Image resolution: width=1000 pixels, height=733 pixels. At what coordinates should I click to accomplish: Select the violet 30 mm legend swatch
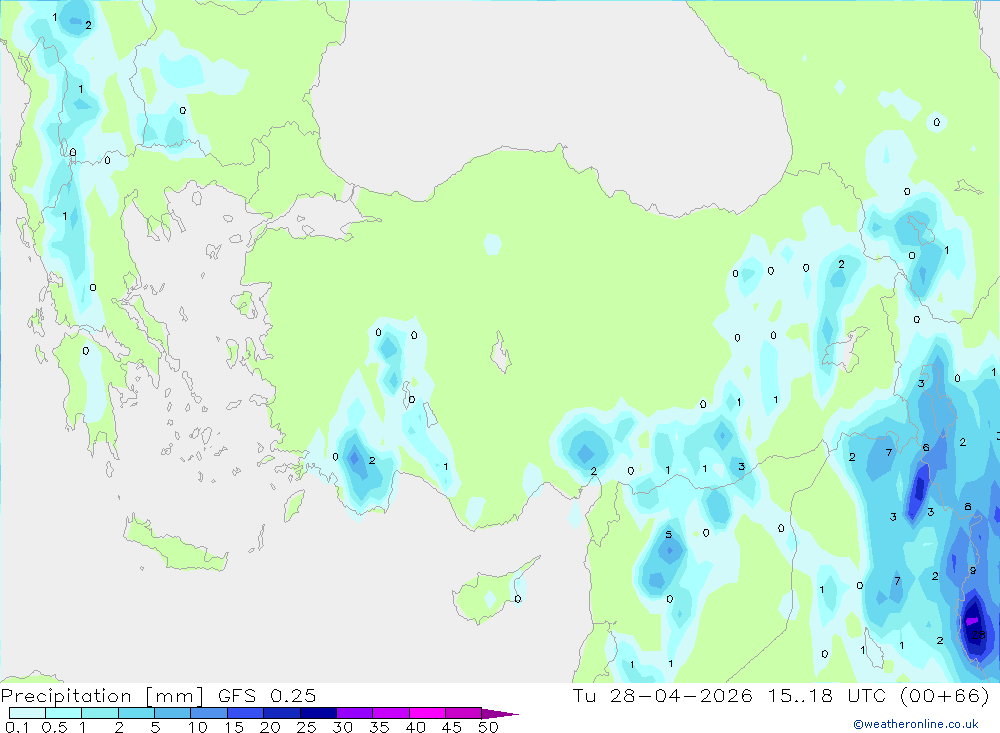pyautogui.click(x=355, y=713)
